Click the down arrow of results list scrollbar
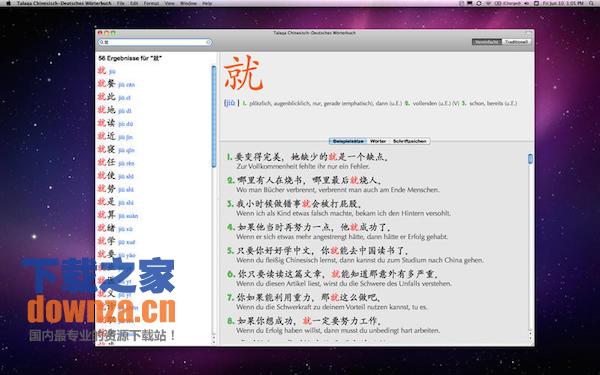Image resolution: width=600 pixels, height=375 pixels. pos(214,341)
